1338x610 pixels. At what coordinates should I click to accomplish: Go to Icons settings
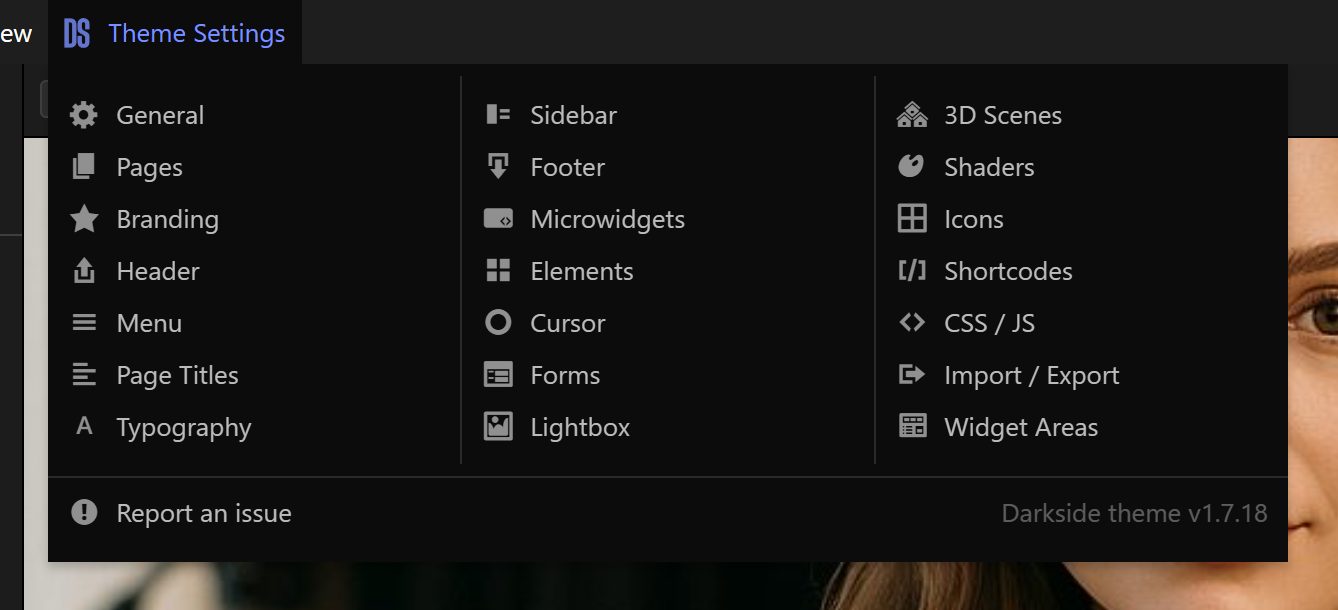pyautogui.click(x=974, y=219)
